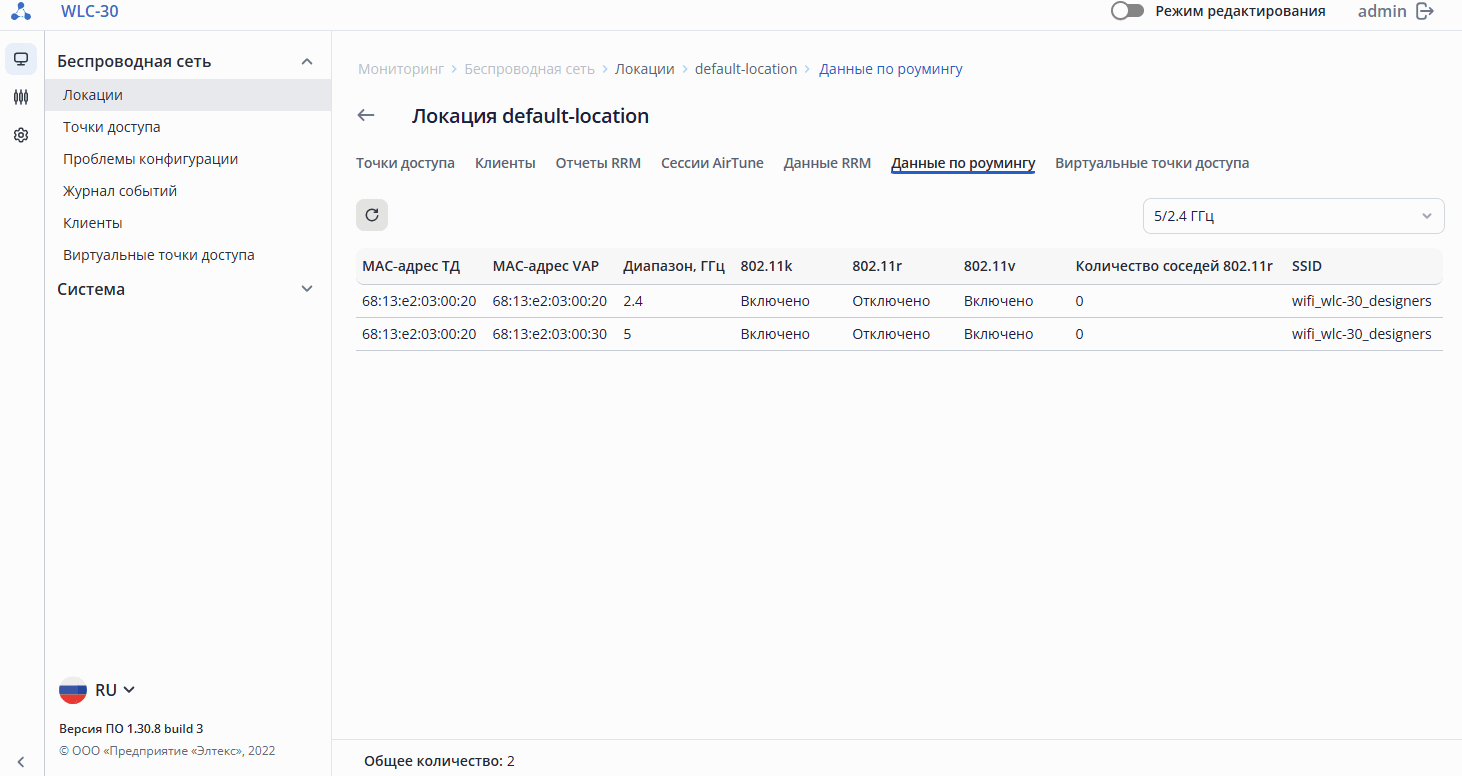Open the Виртуальные точки доступа tab
This screenshot has width=1462, height=776.
click(1152, 163)
